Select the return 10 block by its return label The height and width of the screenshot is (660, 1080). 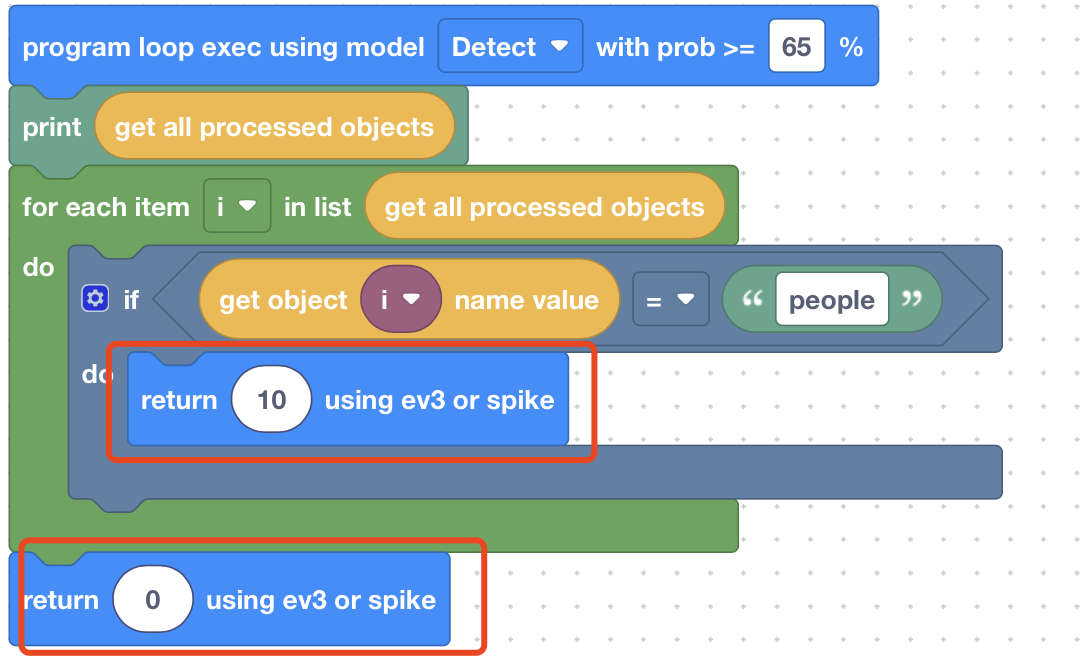(x=179, y=400)
